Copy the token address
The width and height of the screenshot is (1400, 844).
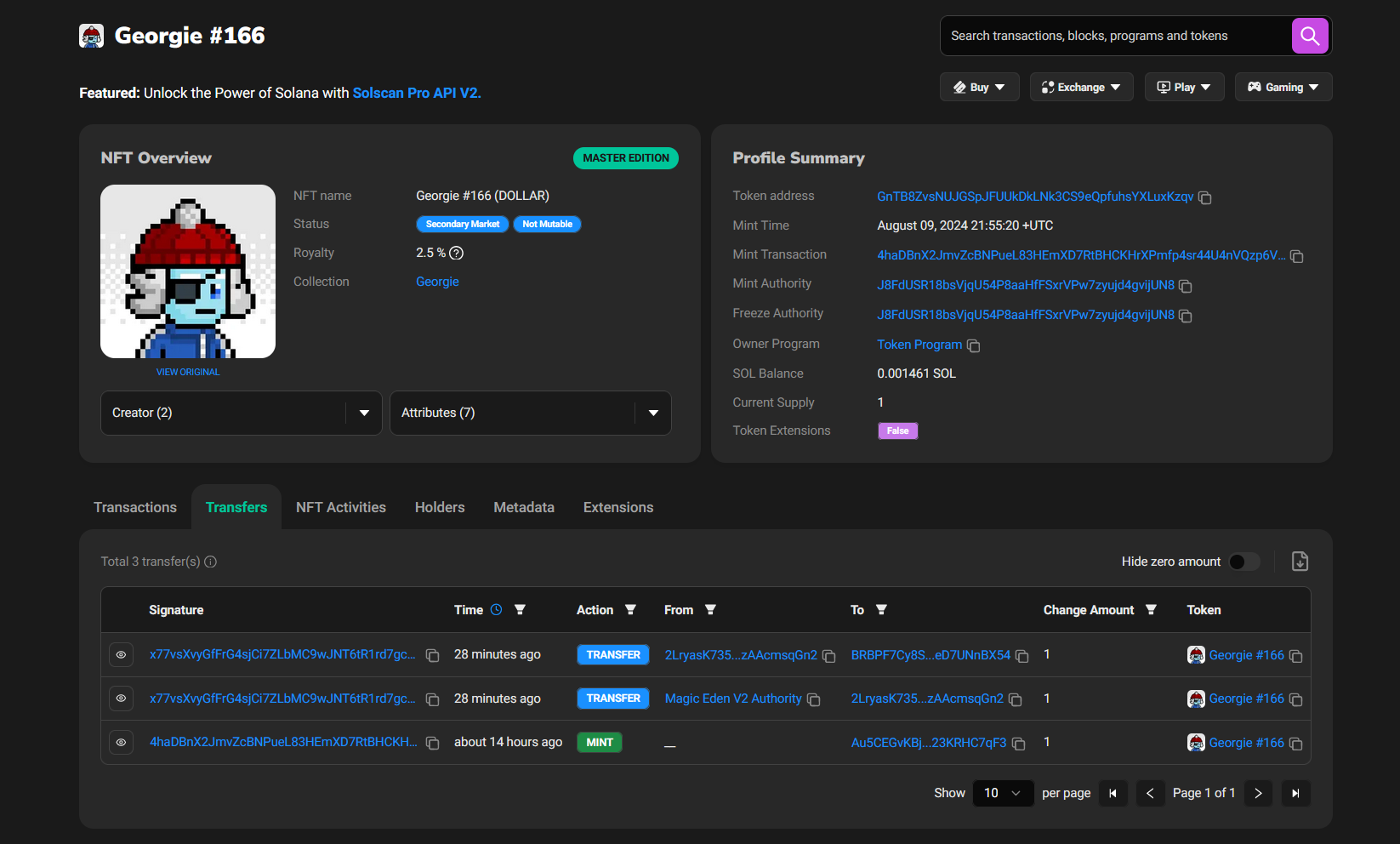click(1204, 197)
